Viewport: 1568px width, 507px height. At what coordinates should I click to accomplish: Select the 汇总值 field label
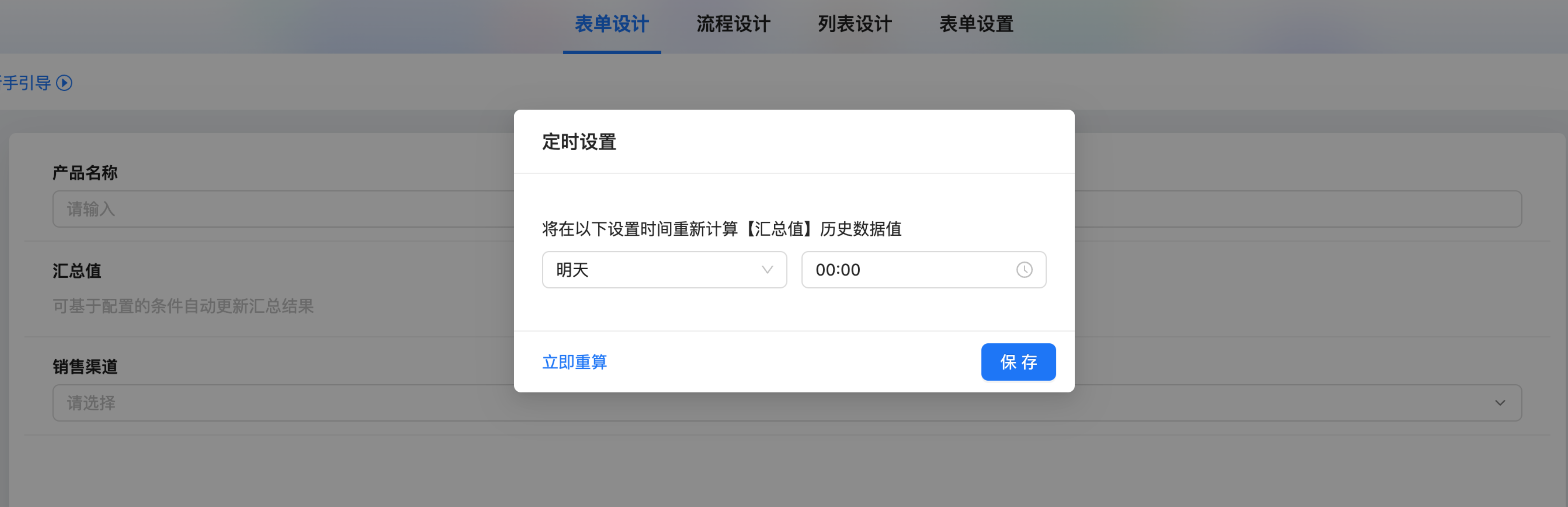coord(77,271)
